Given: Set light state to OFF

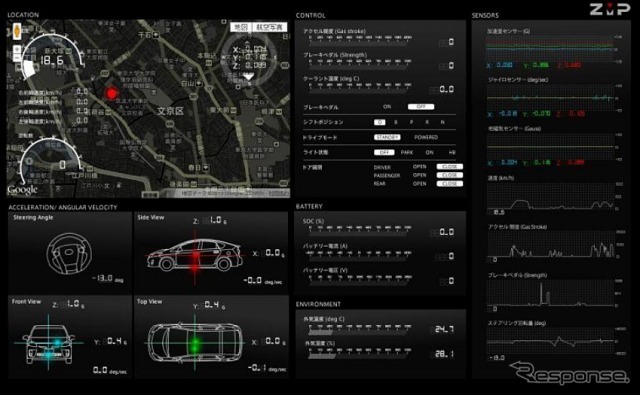Looking at the screenshot, I should coord(384,152).
